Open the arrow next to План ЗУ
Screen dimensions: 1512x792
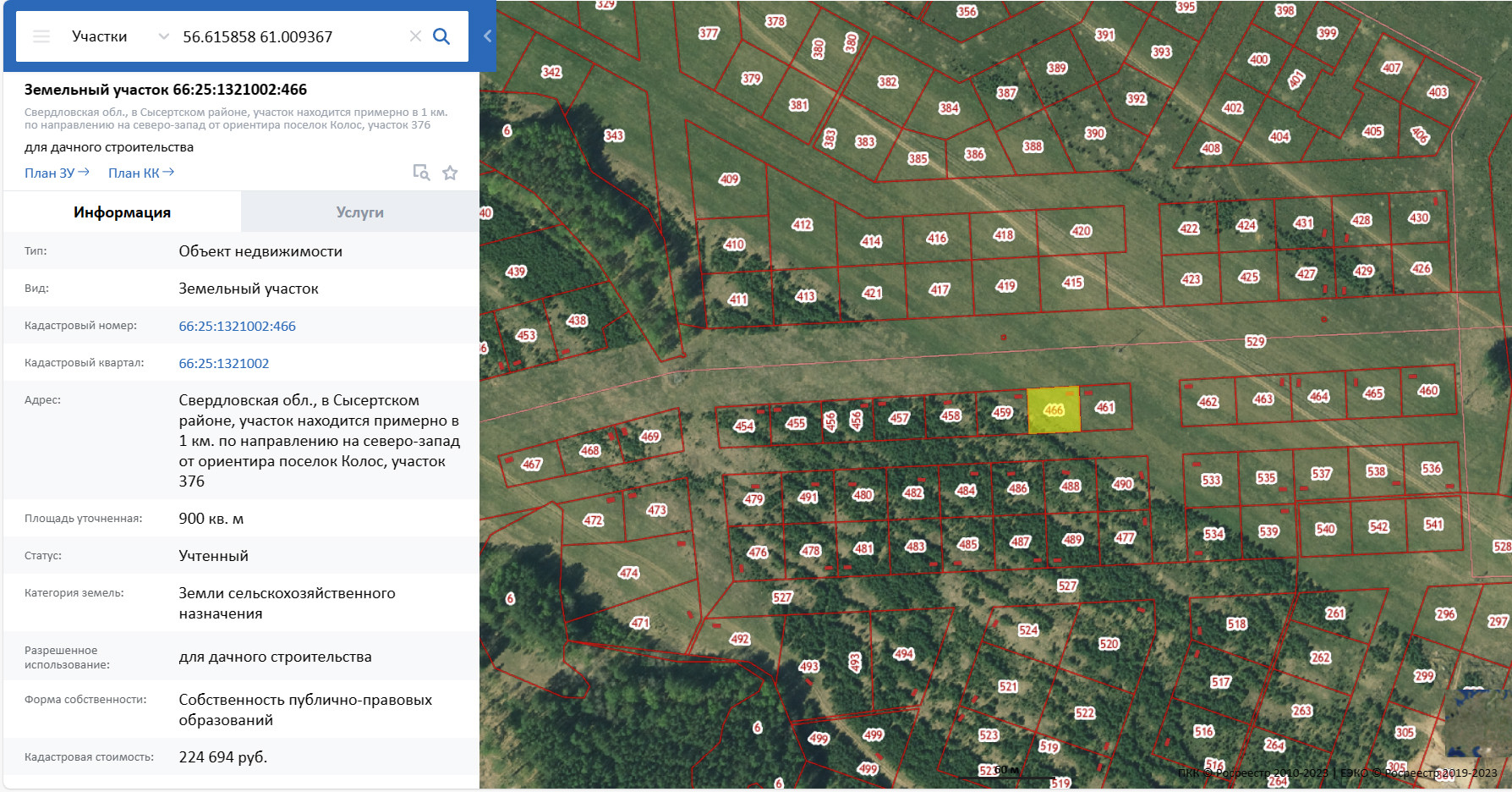pyautogui.click(x=84, y=172)
